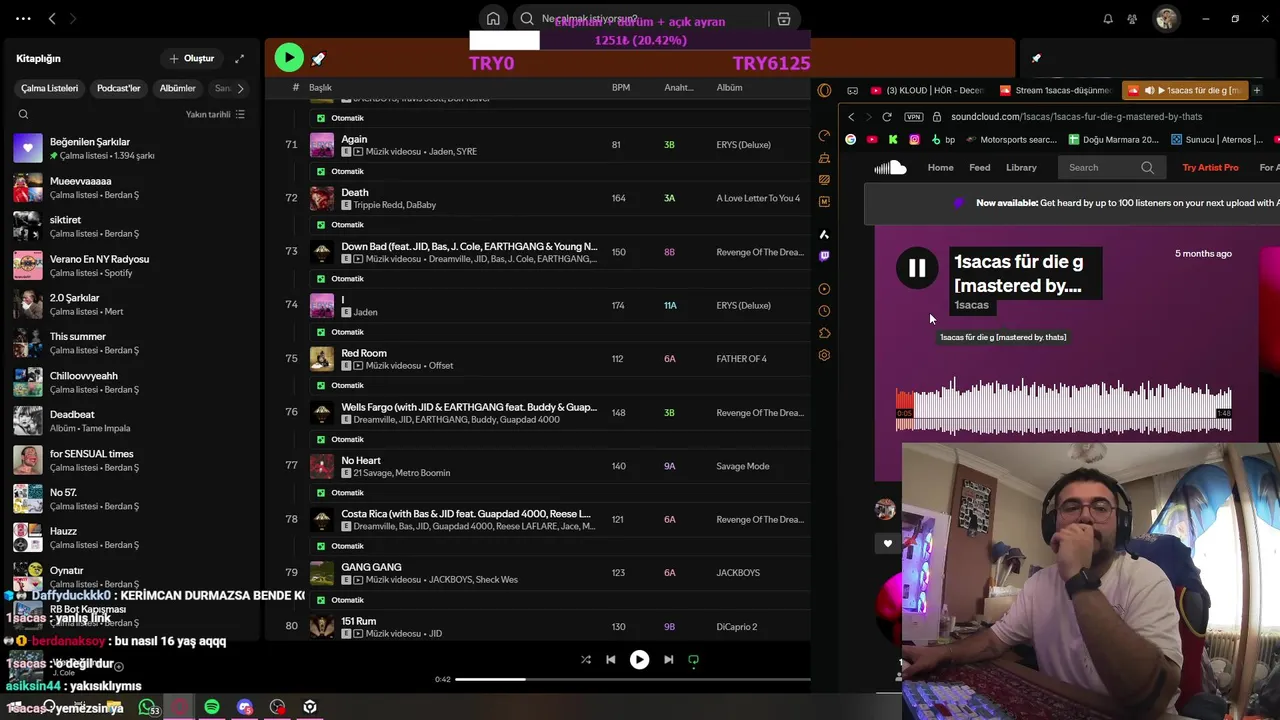Pause the SoundCloud track with the pause button
The image size is (1280, 720).
(917, 268)
